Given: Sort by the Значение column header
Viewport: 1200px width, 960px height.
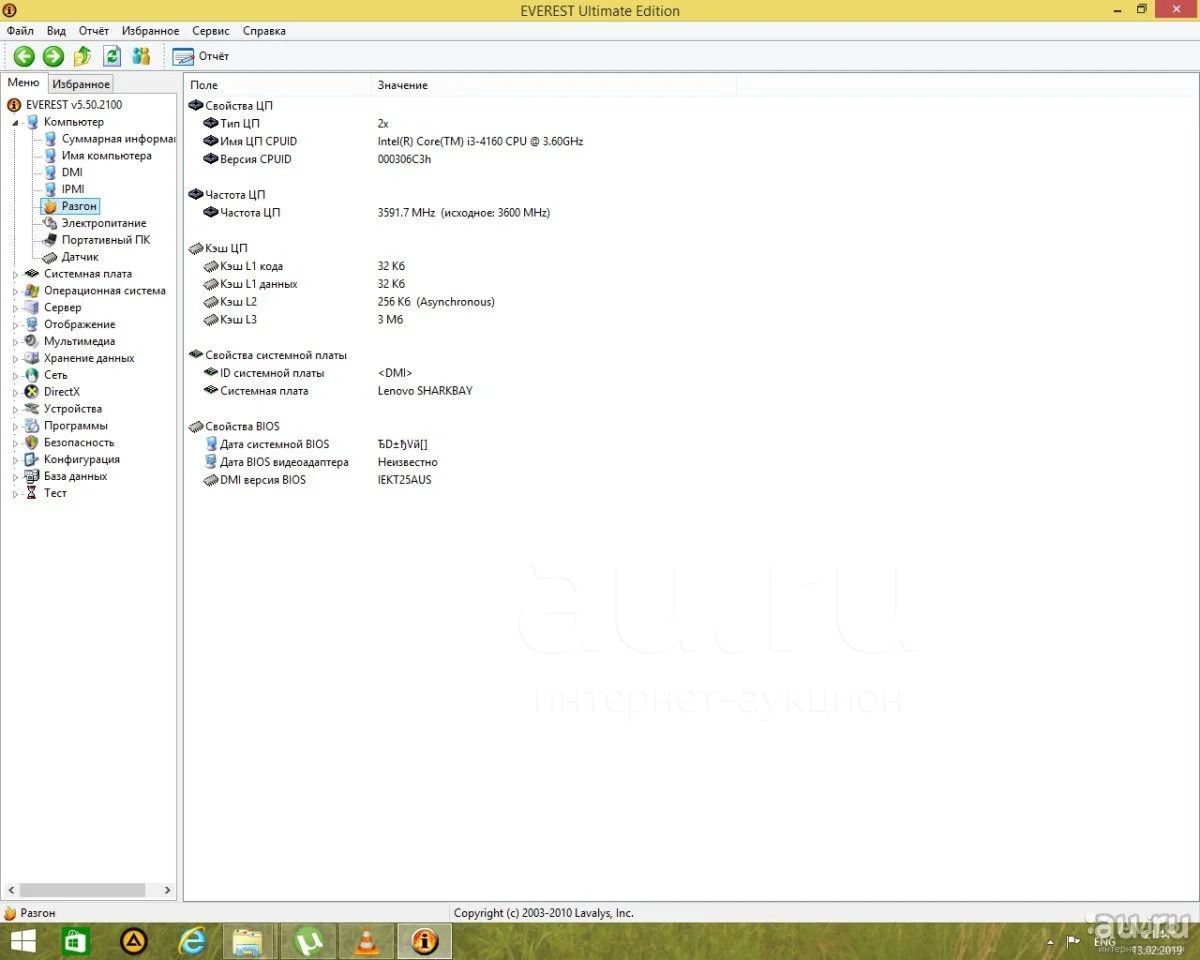Looking at the screenshot, I should point(555,85).
